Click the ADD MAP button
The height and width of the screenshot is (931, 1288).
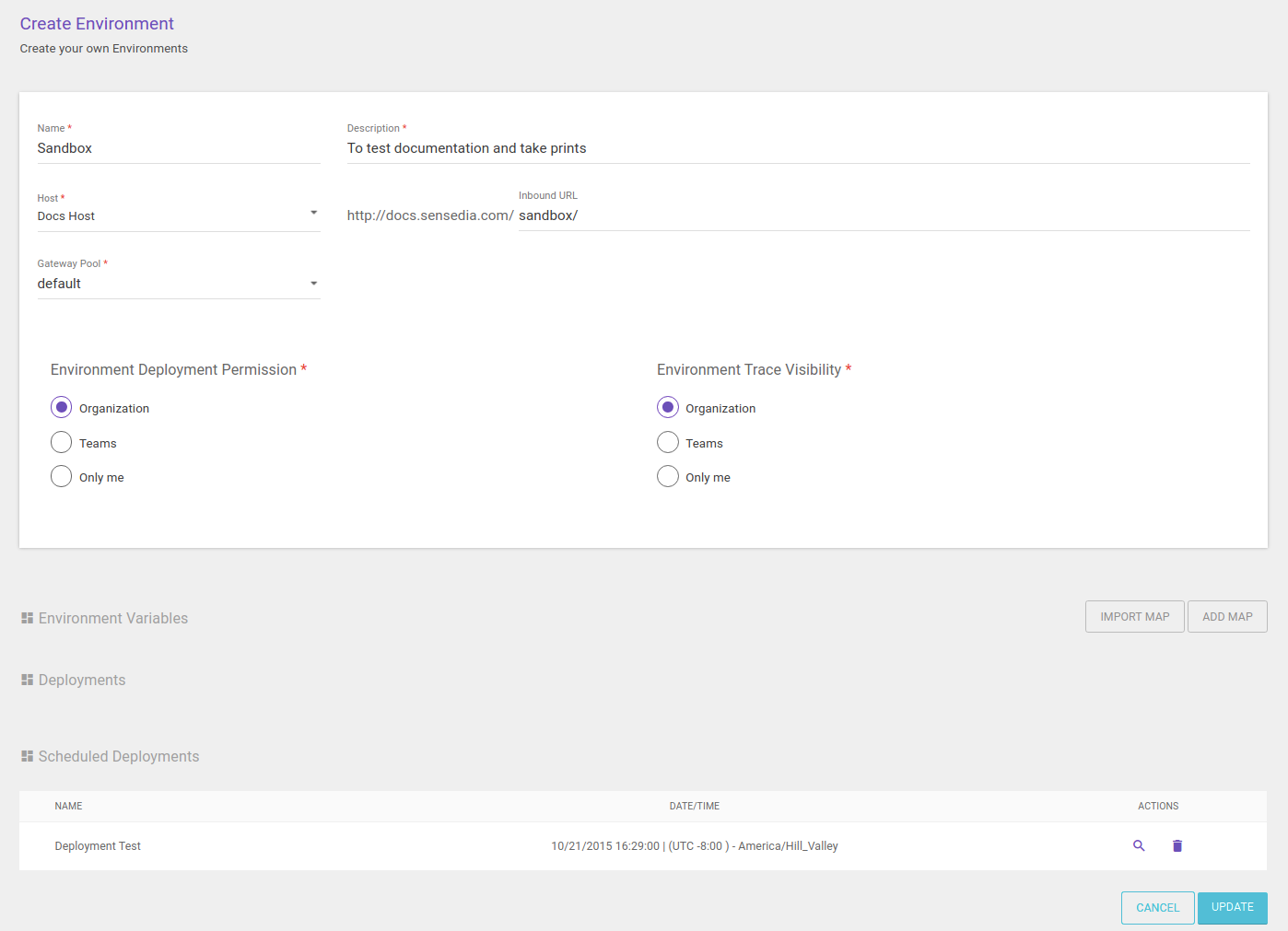click(1227, 616)
